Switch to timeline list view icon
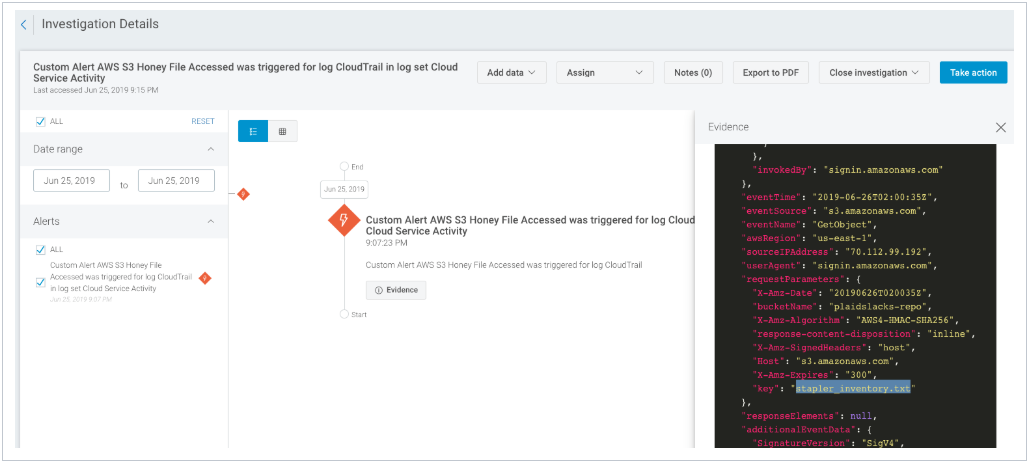This screenshot has width=1030, height=464. click(x=253, y=131)
